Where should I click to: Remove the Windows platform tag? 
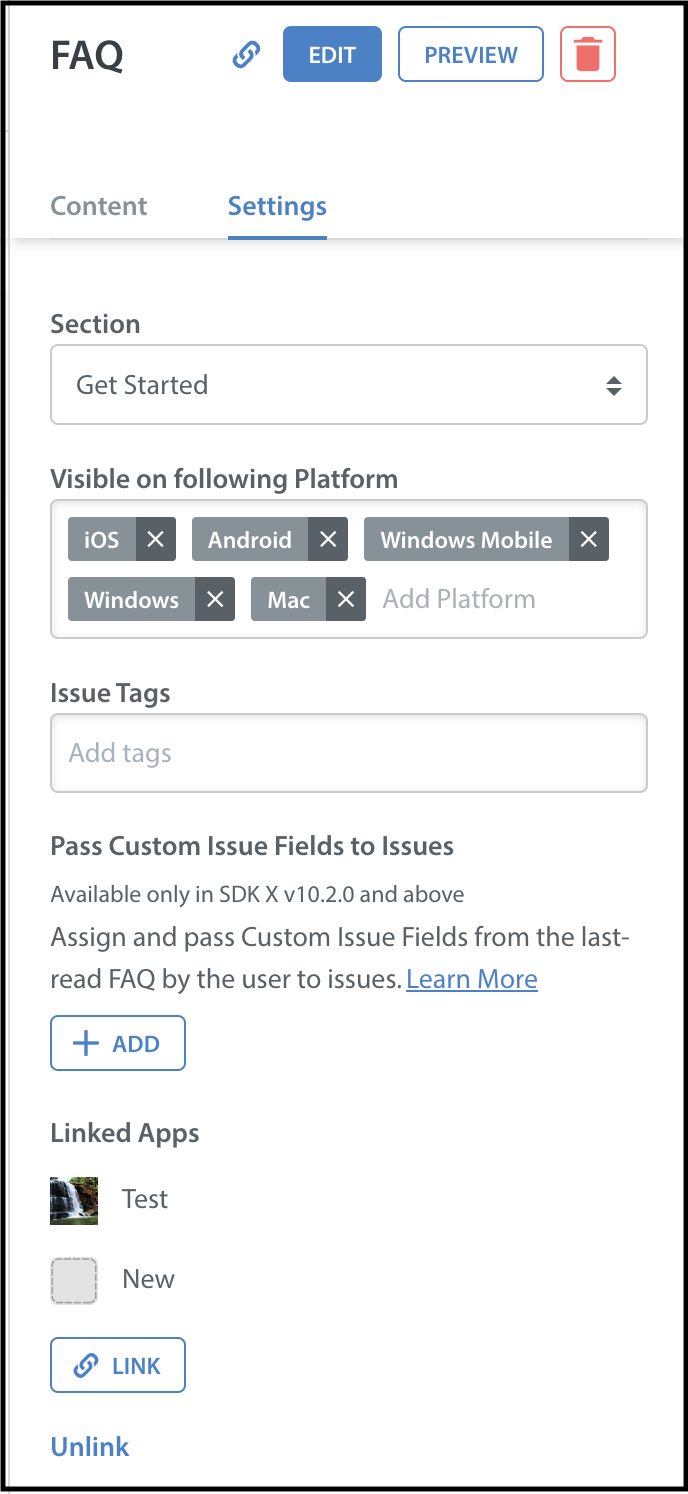point(215,599)
